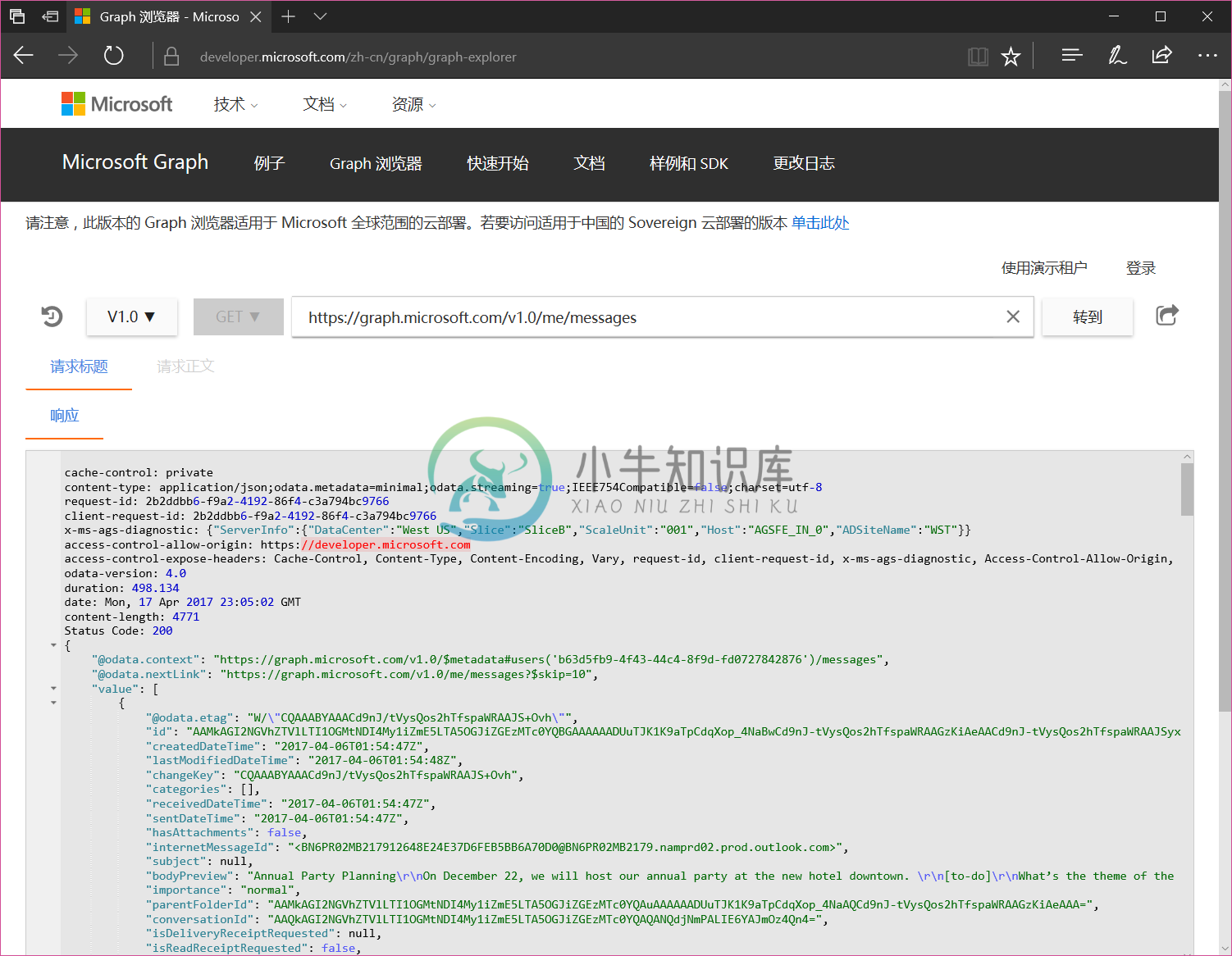The width and height of the screenshot is (1232, 956).
Task: Click the "subject": null line
Action: pyautogui.click(x=199, y=862)
